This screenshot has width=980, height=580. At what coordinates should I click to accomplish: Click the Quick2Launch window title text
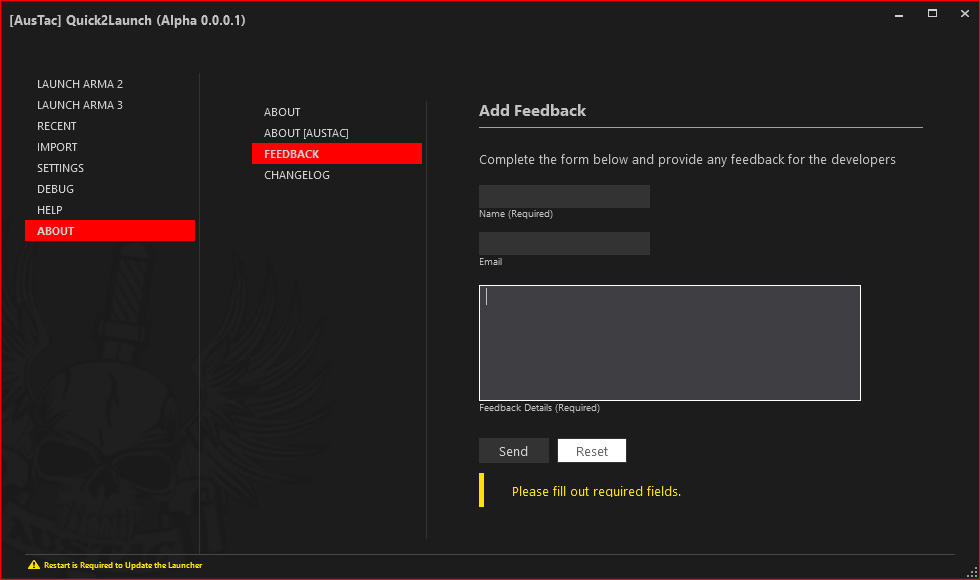tap(128, 20)
